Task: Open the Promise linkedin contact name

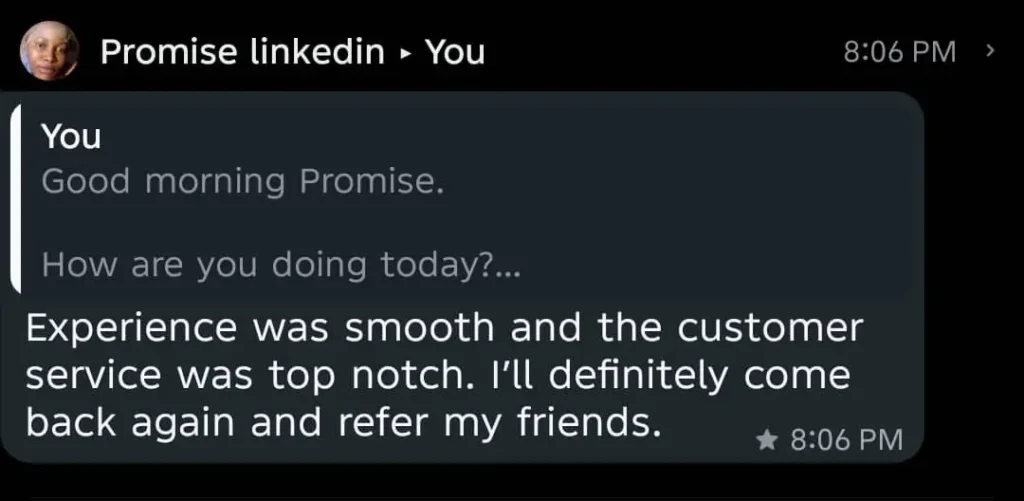Action: [242, 52]
